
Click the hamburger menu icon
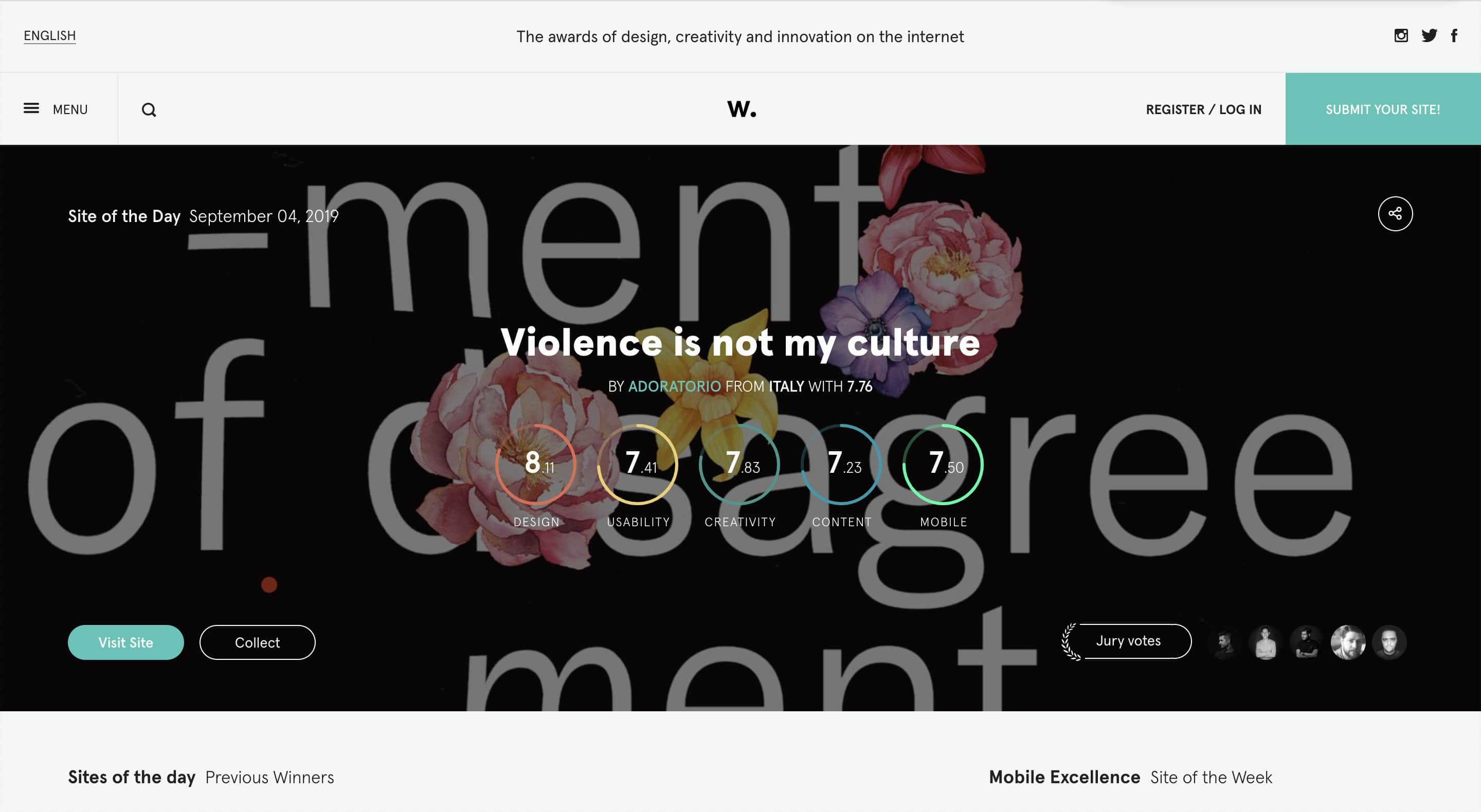[29, 108]
